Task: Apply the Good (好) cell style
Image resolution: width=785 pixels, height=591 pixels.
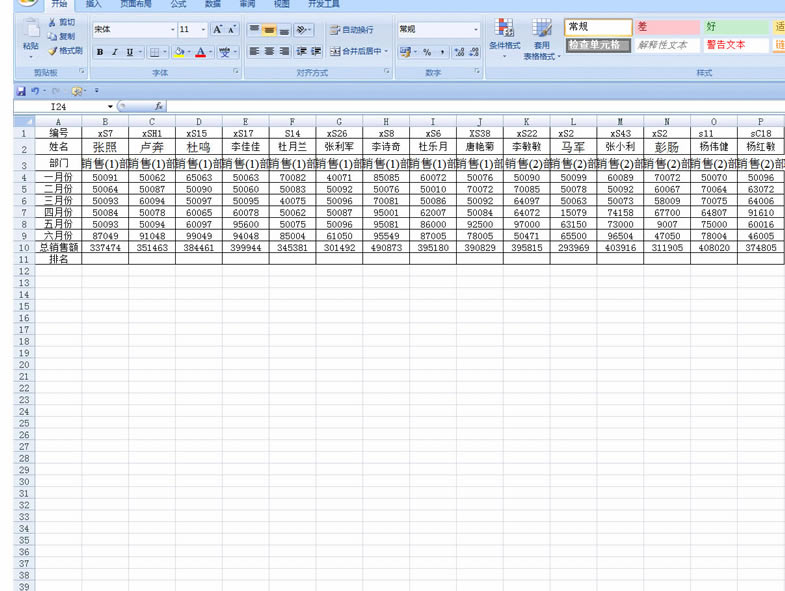Action: pos(736,27)
